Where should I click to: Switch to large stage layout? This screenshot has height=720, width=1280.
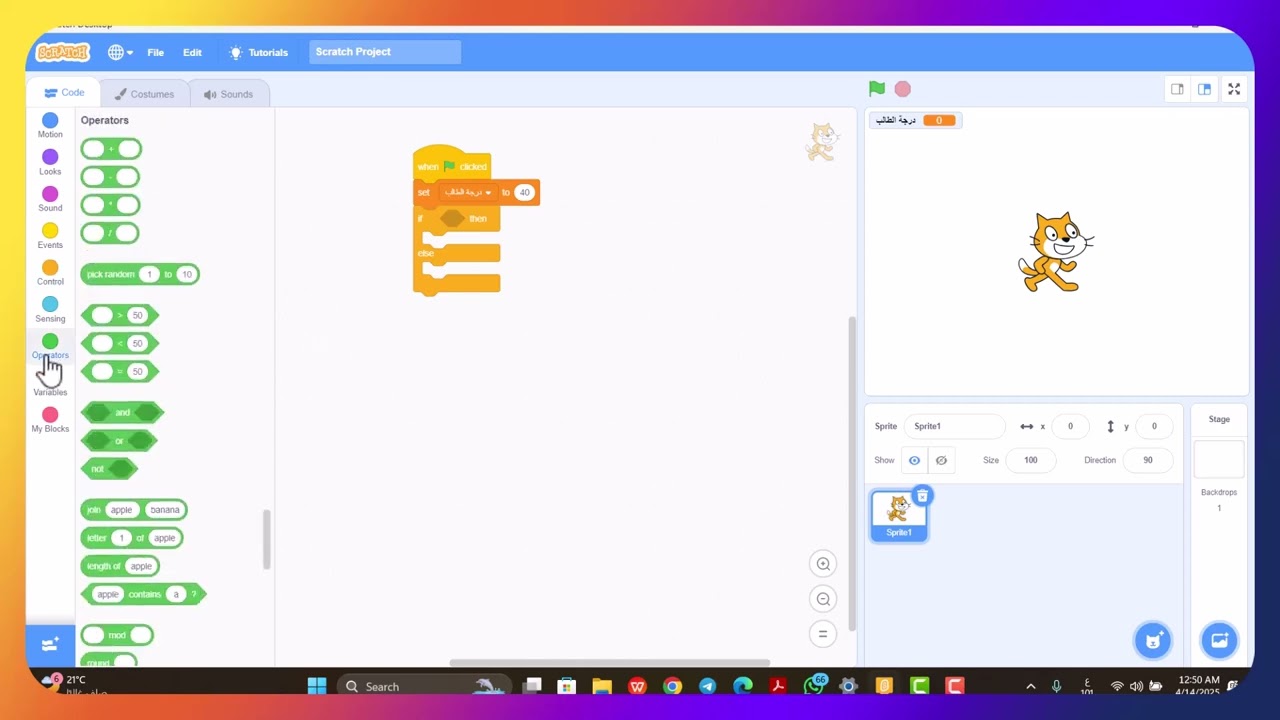1204,89
